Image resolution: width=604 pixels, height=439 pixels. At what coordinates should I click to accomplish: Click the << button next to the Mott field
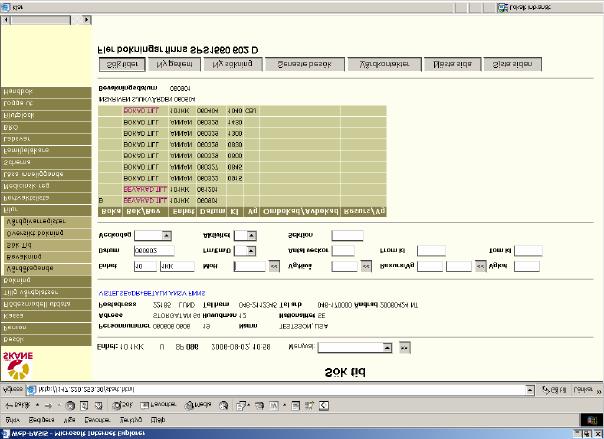click(274, 266)
